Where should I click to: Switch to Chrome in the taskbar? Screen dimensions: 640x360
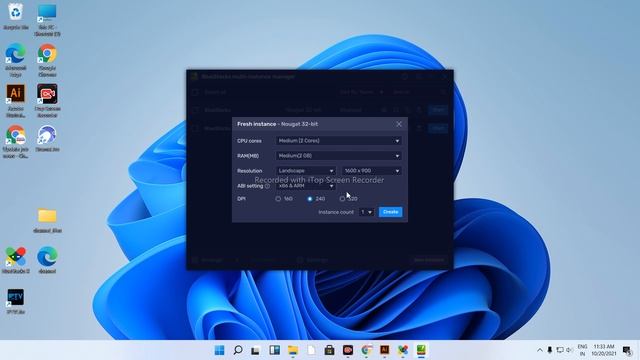[x=366, y=350]
